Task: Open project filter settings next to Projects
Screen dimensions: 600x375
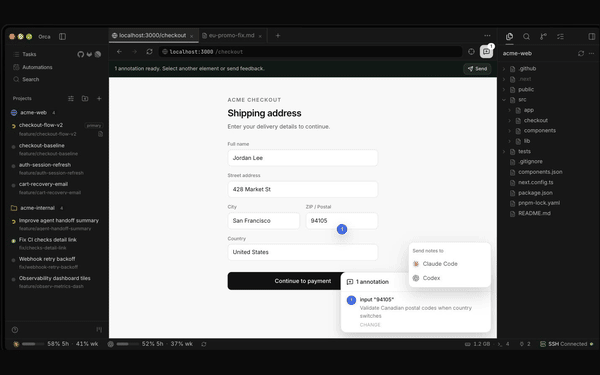Action: point(71,99)
